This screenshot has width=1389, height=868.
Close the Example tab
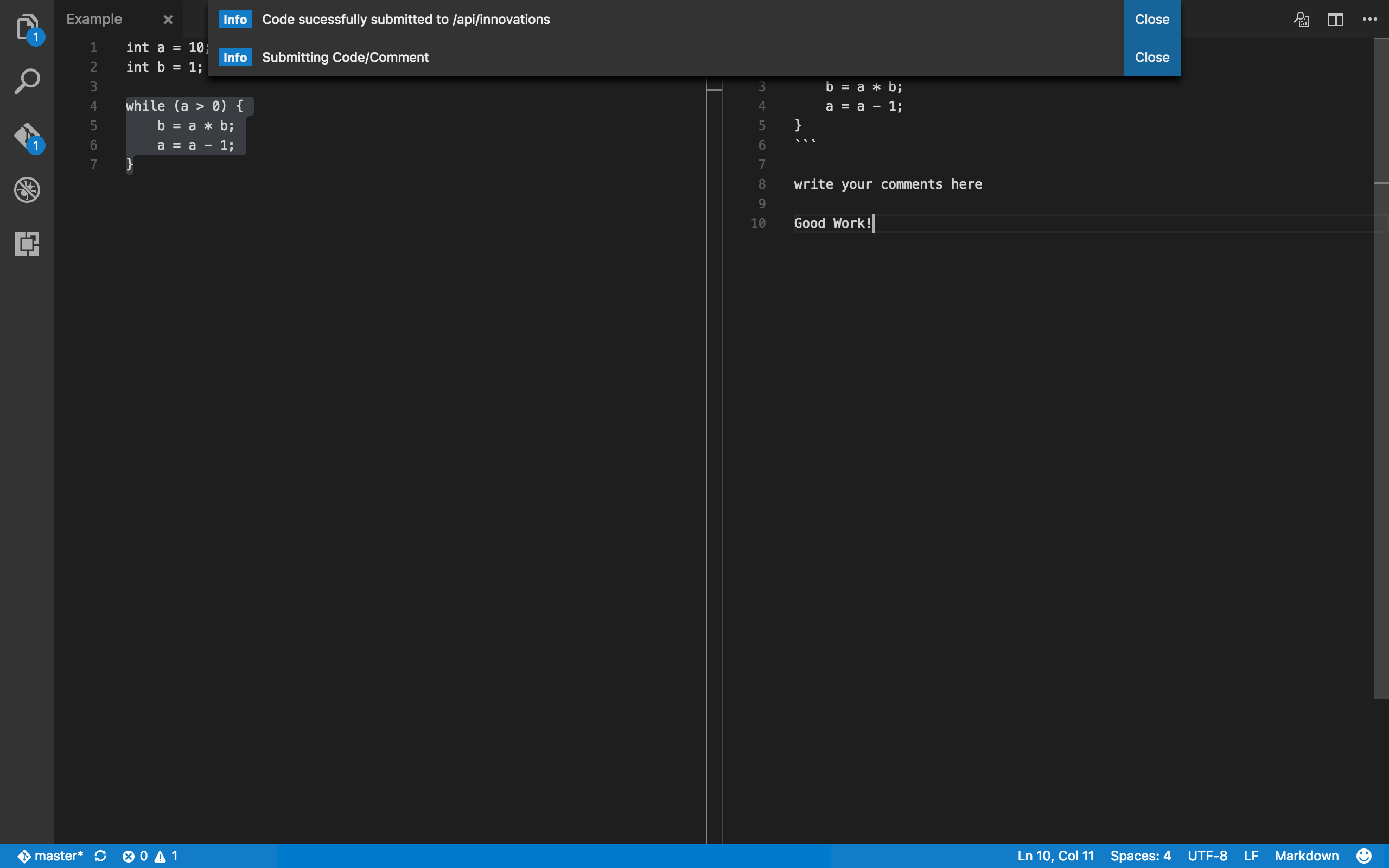point(168,20)
